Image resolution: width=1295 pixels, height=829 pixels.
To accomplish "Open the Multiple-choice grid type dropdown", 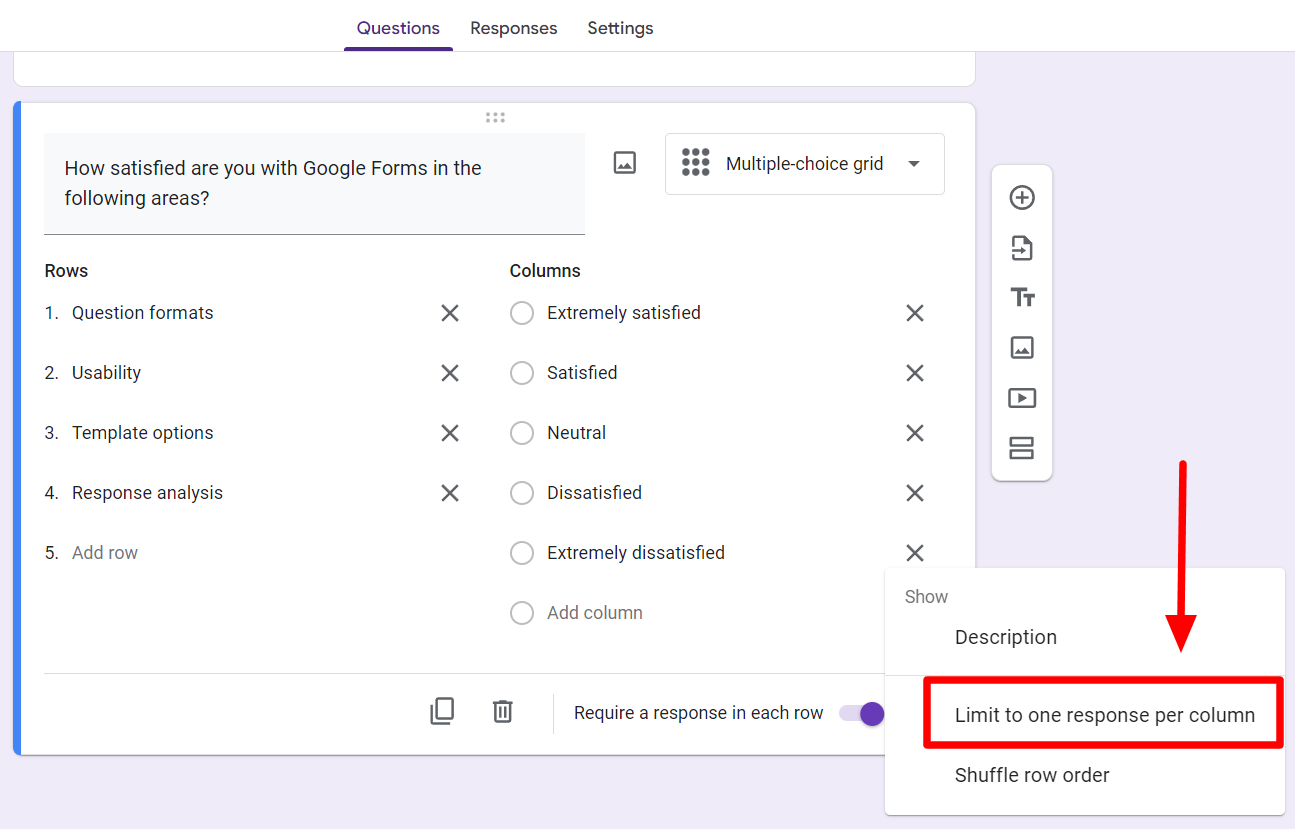I will coord(804,164).
